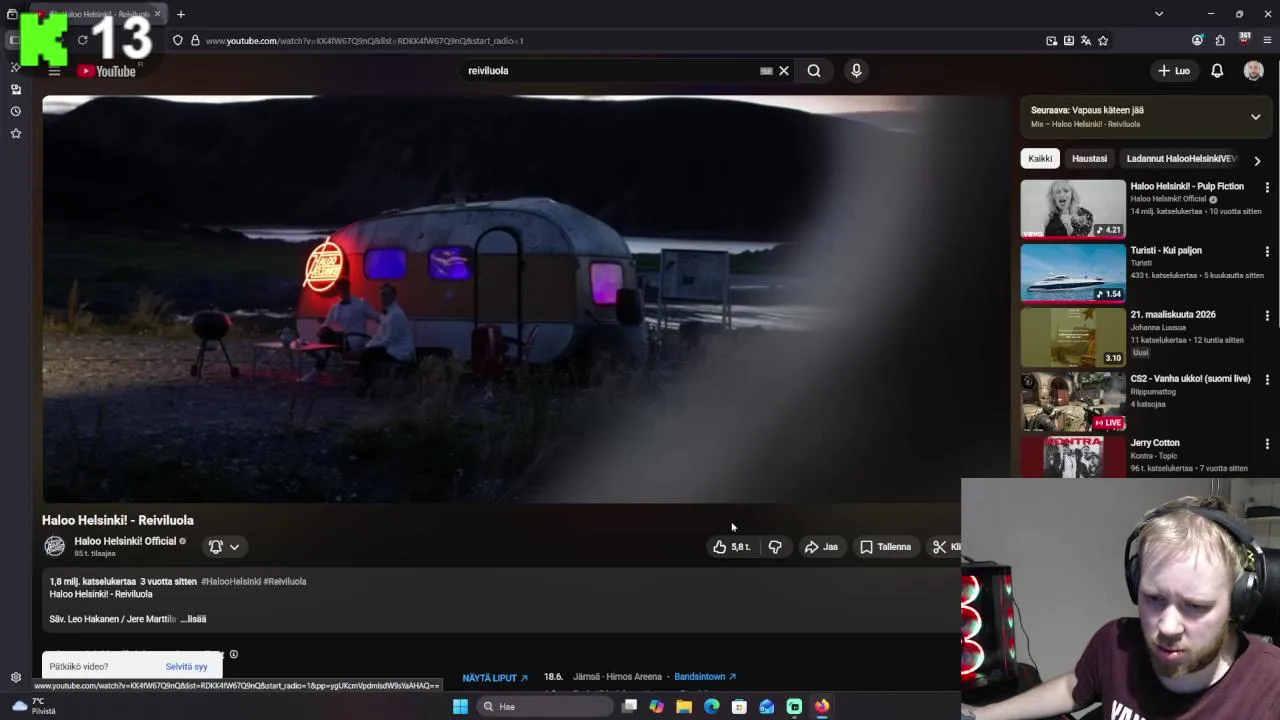The width and height of the screenshot is (1280, 720).
Task: Click the #HalooHelsinki hashtag
Action: (231, 581)
